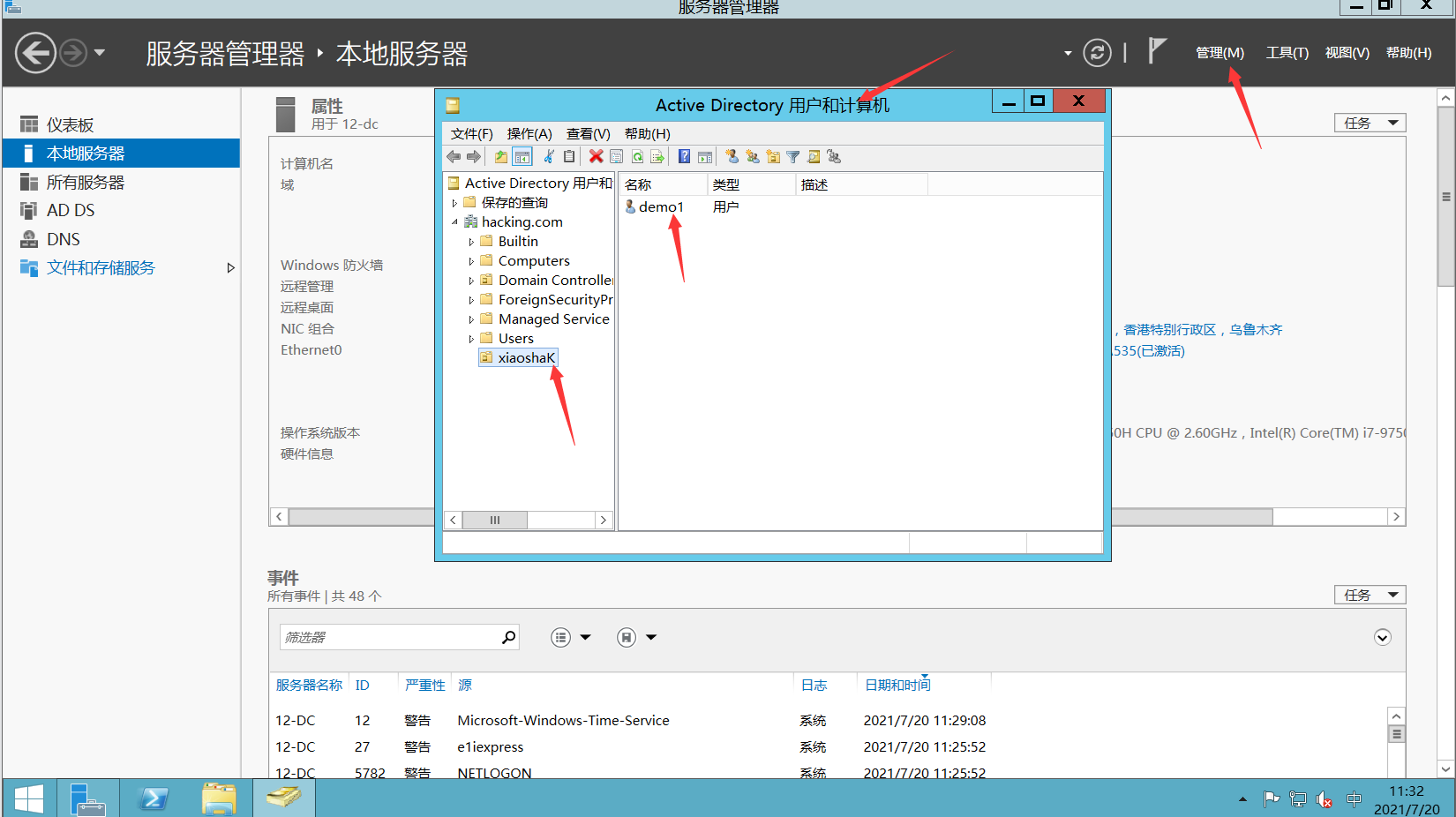Viewport: 1456px width, 817px height.
Task: Open 管理(M) menu in Server Manager
Action: click(x=1220, y=53)
